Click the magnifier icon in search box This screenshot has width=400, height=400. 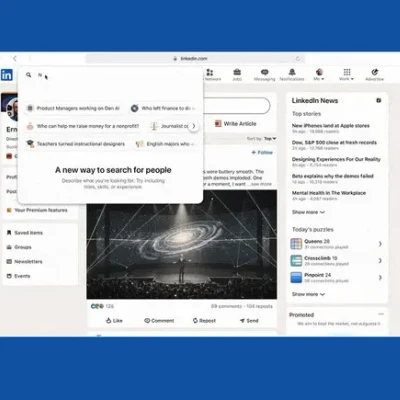pyautogui.click(x=29, y=75)
